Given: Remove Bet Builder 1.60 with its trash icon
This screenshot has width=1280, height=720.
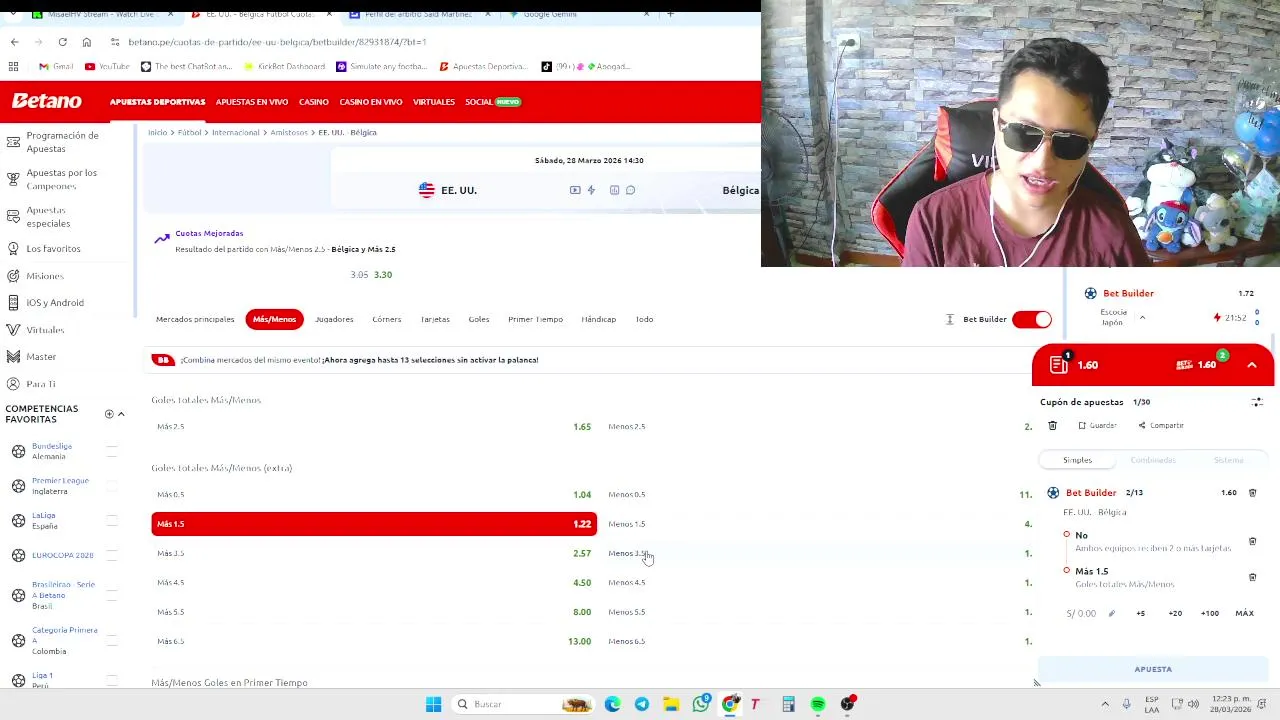Looking at the screenshot, I should pyautogui.click(x=1252, y=493).
